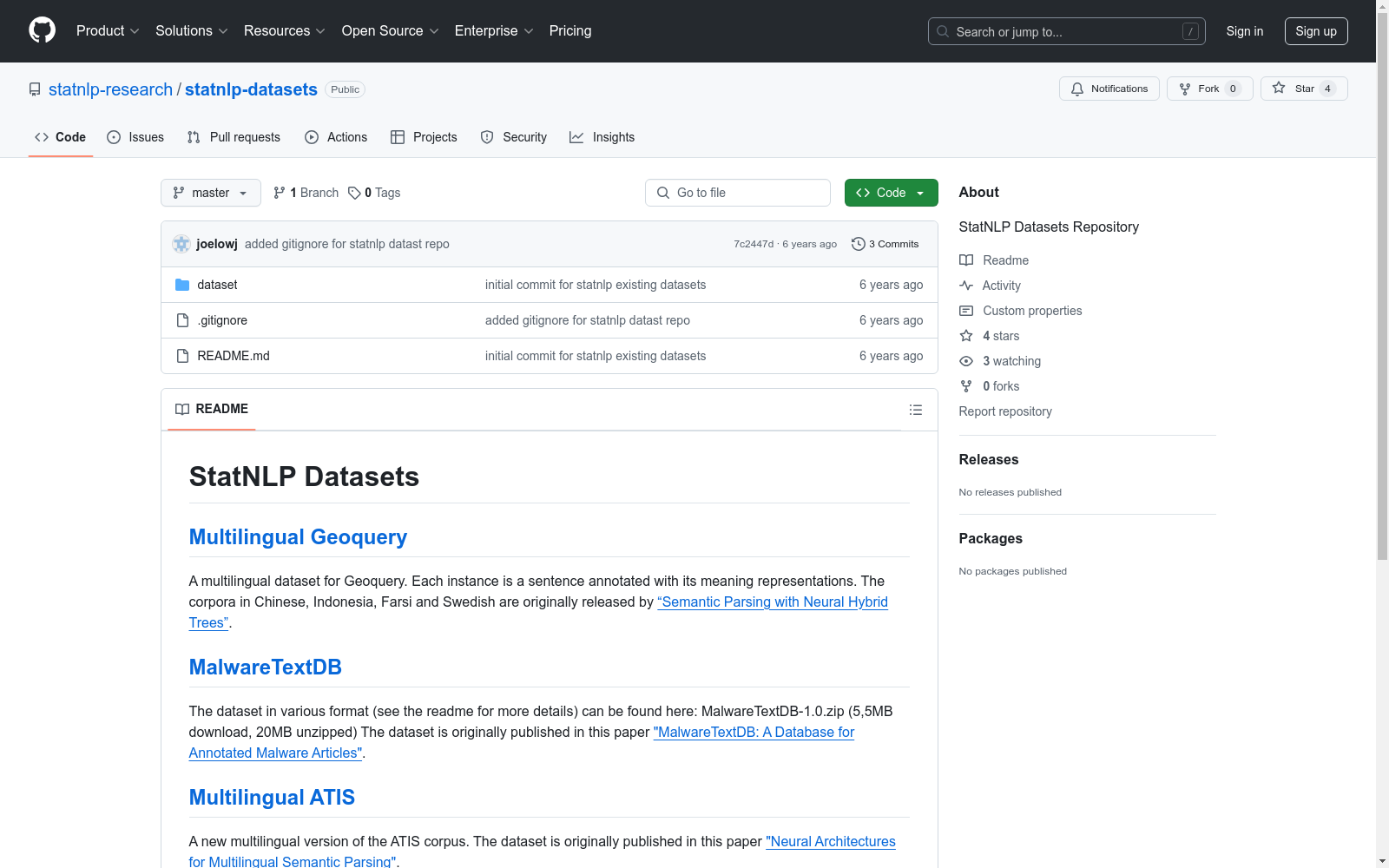Click the branch icon next to 1 Branch

point(280,193)
